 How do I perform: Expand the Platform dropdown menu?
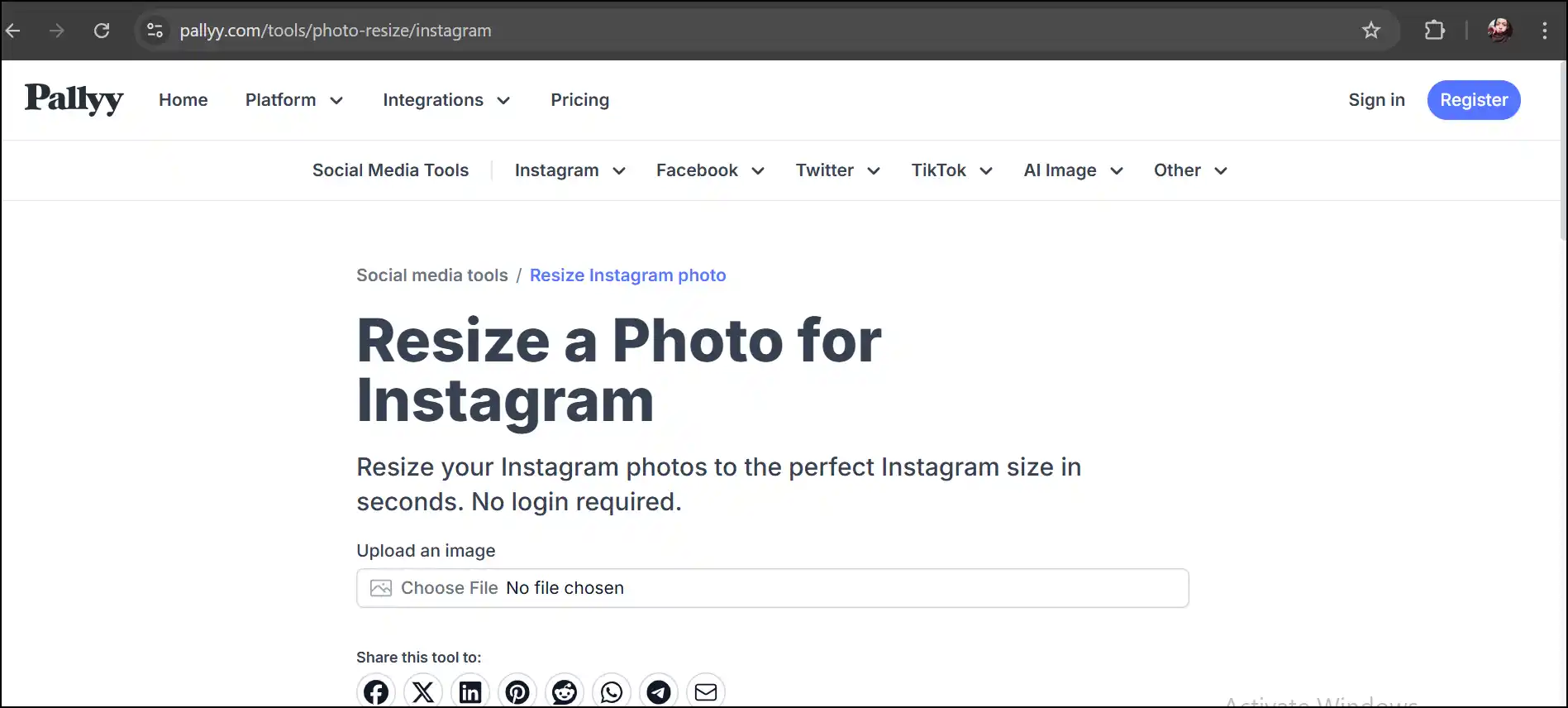point(294,100)
